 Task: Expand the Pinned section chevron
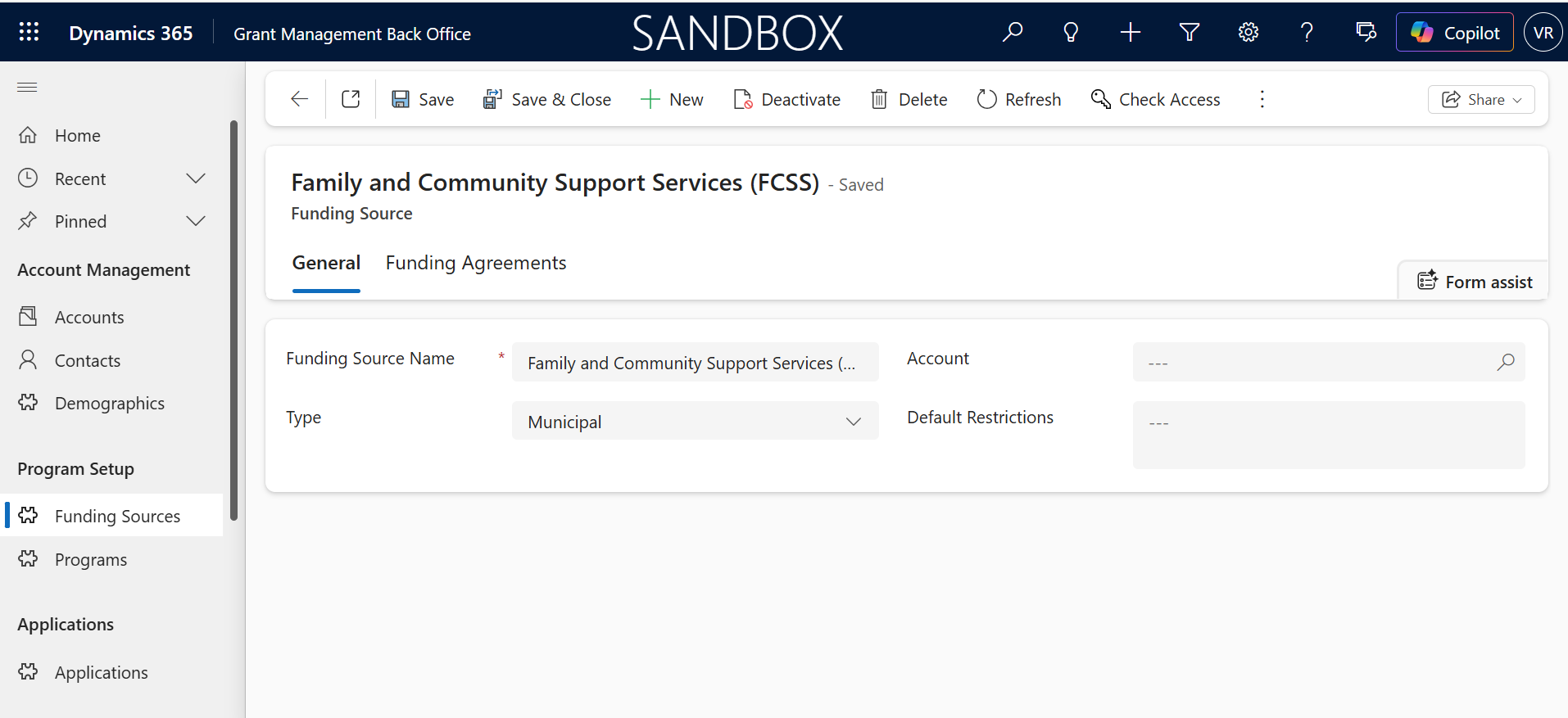pyautogui.click(x=196, y=221)
